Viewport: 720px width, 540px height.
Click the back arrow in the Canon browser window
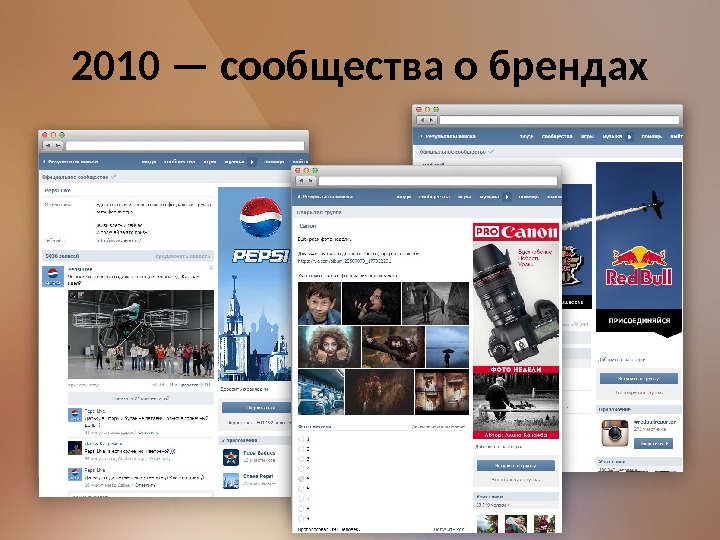coord(301,180)
